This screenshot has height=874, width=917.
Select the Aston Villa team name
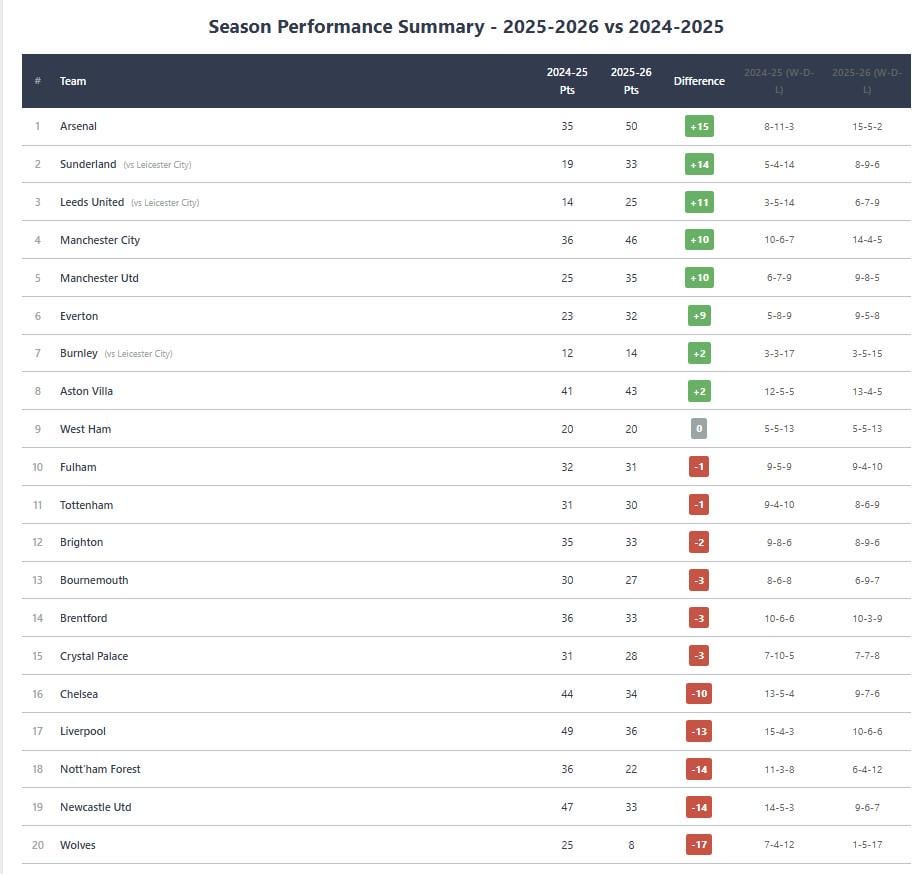pyautogui.click(x=86, y=391)
